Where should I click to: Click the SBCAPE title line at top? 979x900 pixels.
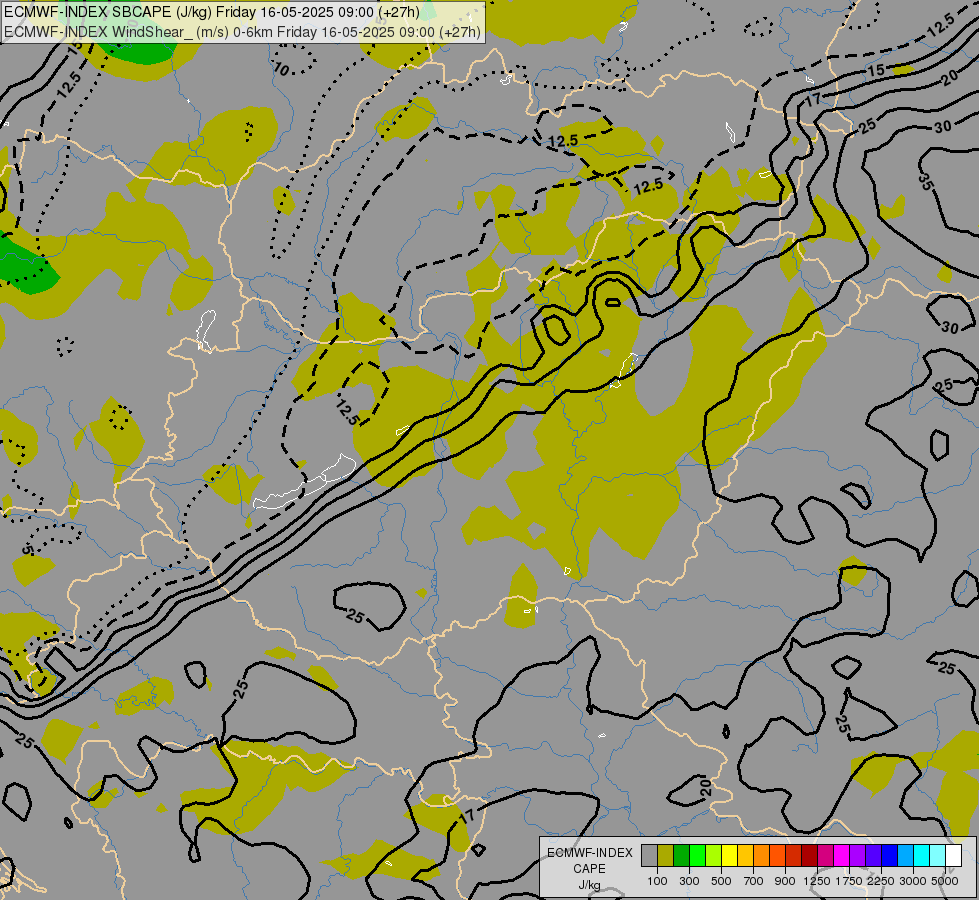[x=212, y=12]
